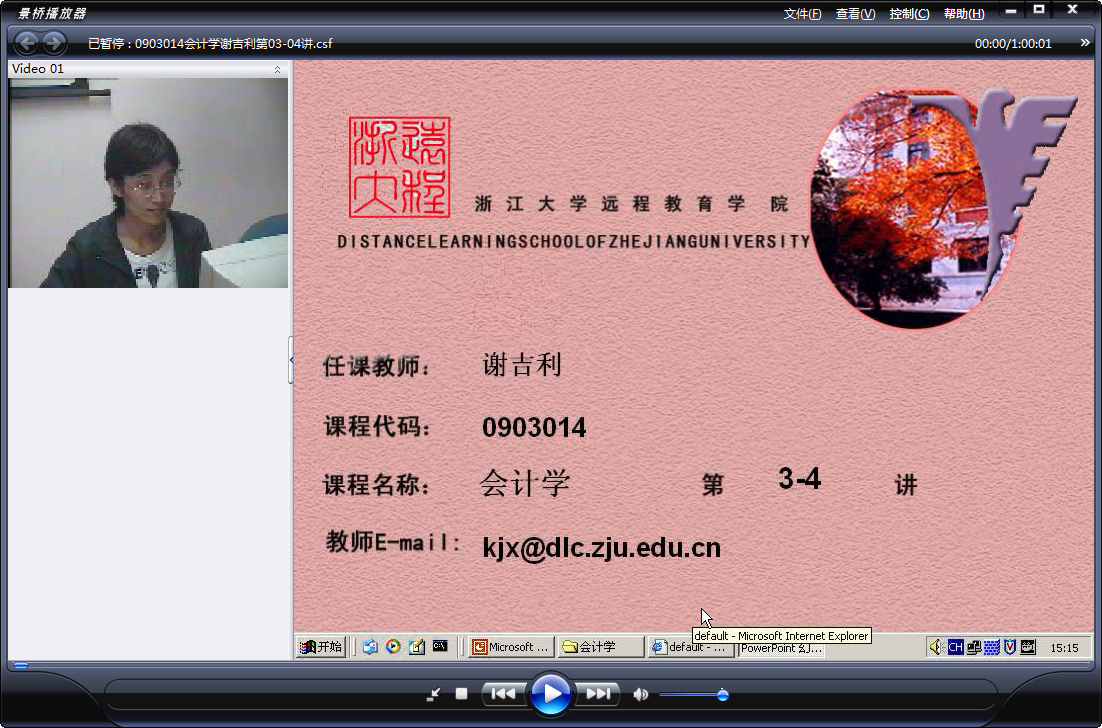The width and height of the screenshot is (1102, 728).
Task: Mute audio via the speaker icon
Action: (x=640, y=694)
